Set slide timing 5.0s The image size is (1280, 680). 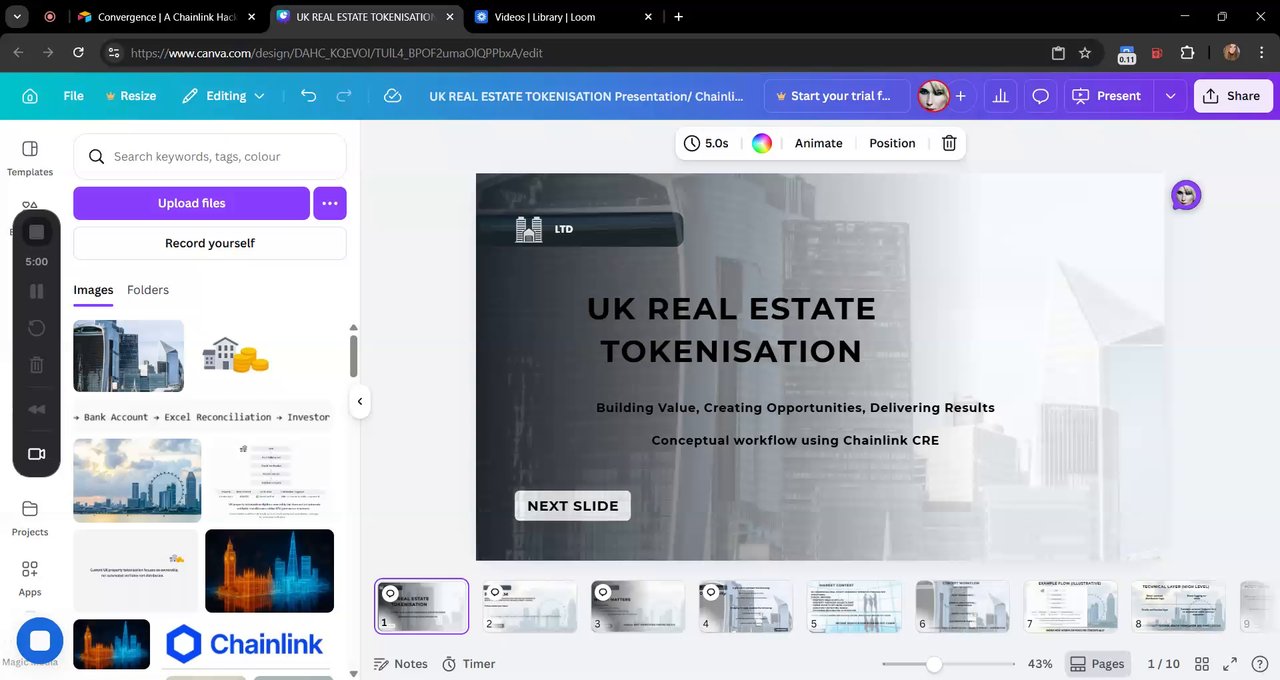click(x=707, y=143)
